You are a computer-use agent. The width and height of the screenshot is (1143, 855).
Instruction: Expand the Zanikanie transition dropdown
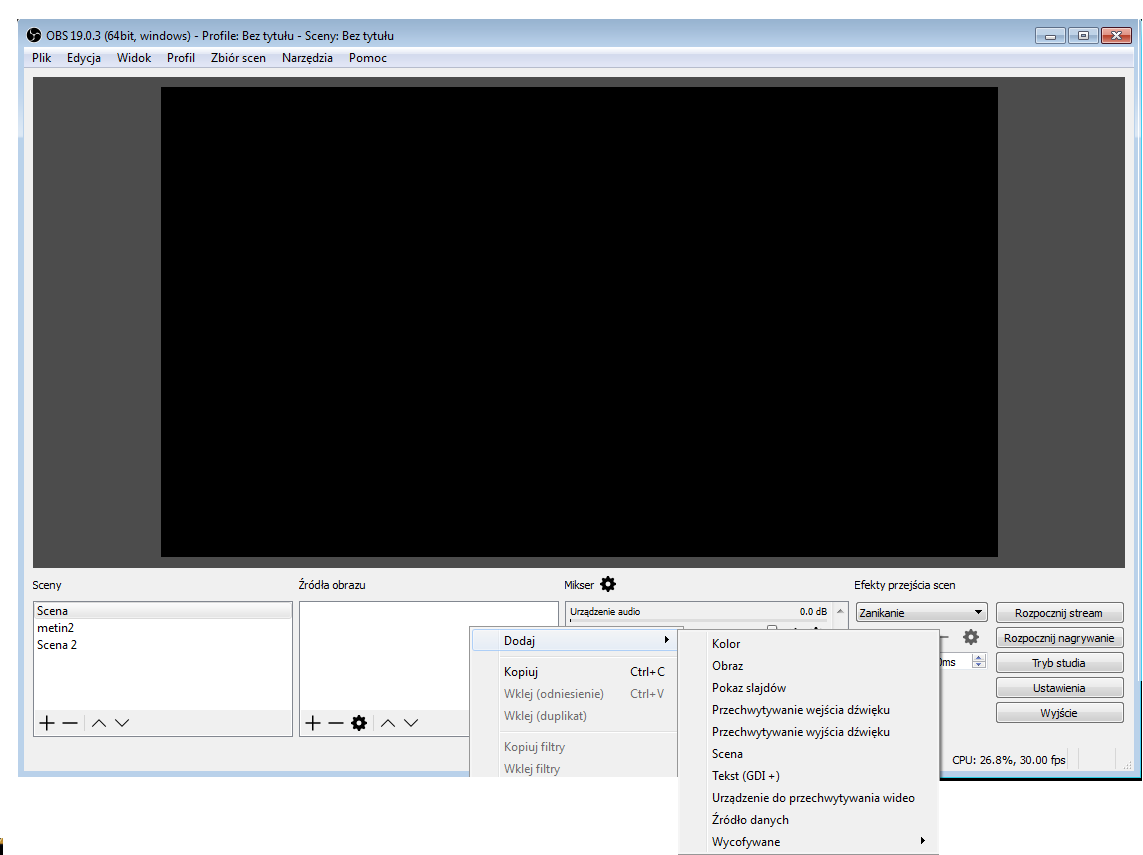(978, 613)
